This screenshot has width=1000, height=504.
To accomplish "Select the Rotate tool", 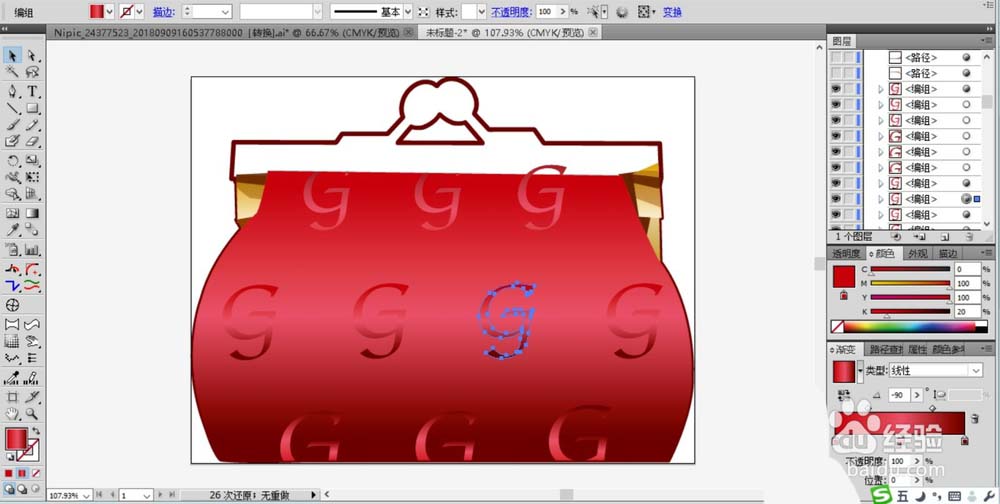I will pyautogui.click(x=12, y=161).
